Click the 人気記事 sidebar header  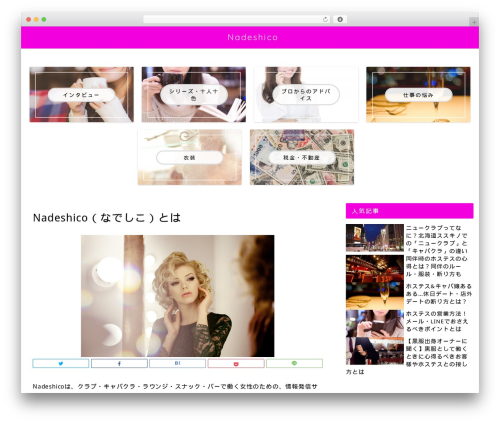pos(410,211)
